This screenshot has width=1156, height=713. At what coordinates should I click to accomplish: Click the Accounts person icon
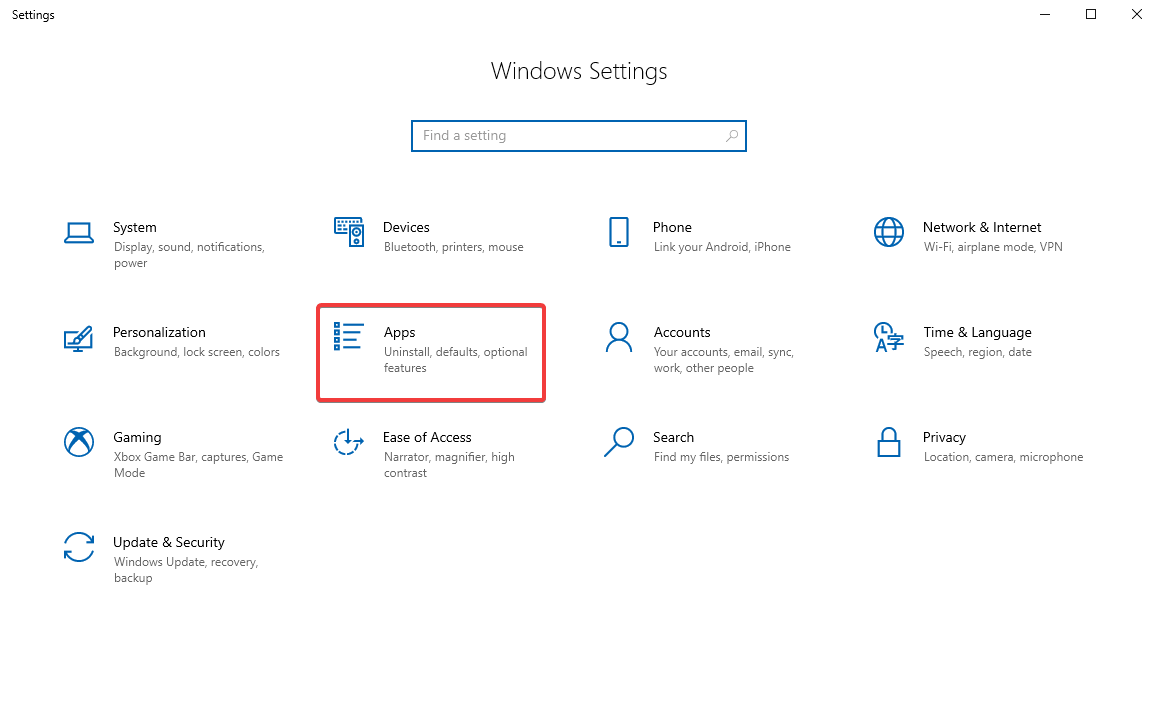[619, 339]
